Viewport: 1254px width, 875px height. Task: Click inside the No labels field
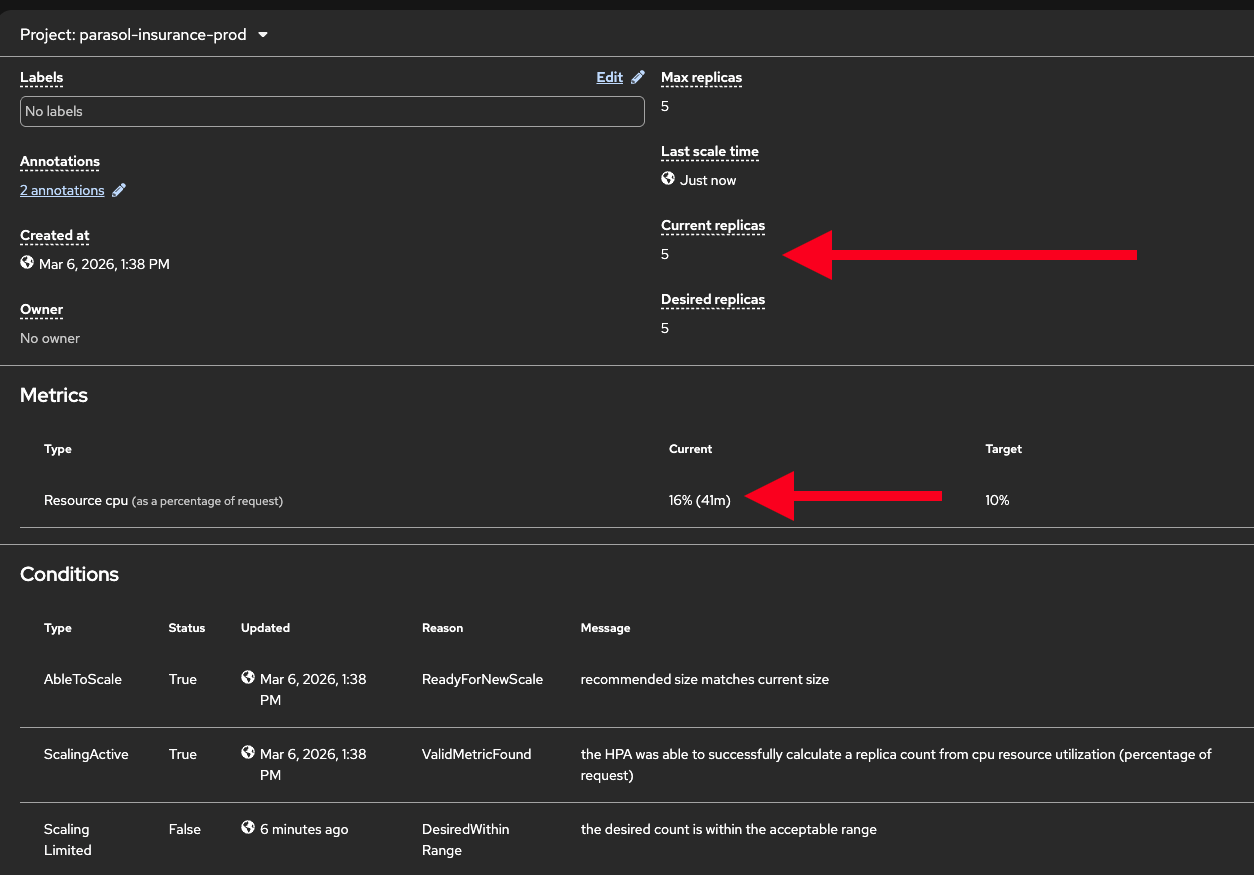point(332,111)
